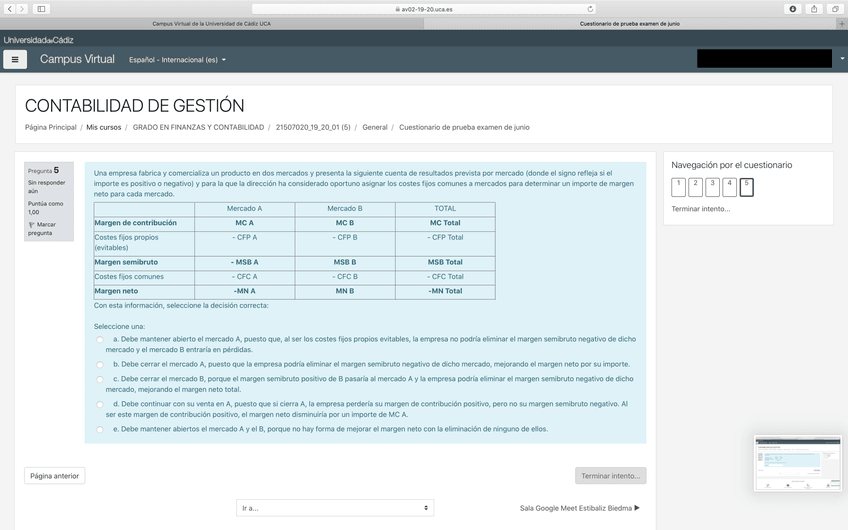Image resolution: width=848 pixels, height=530 pixels.
Task: Jump to question 3 in quiz navigation
Action: tap(712, 187)
